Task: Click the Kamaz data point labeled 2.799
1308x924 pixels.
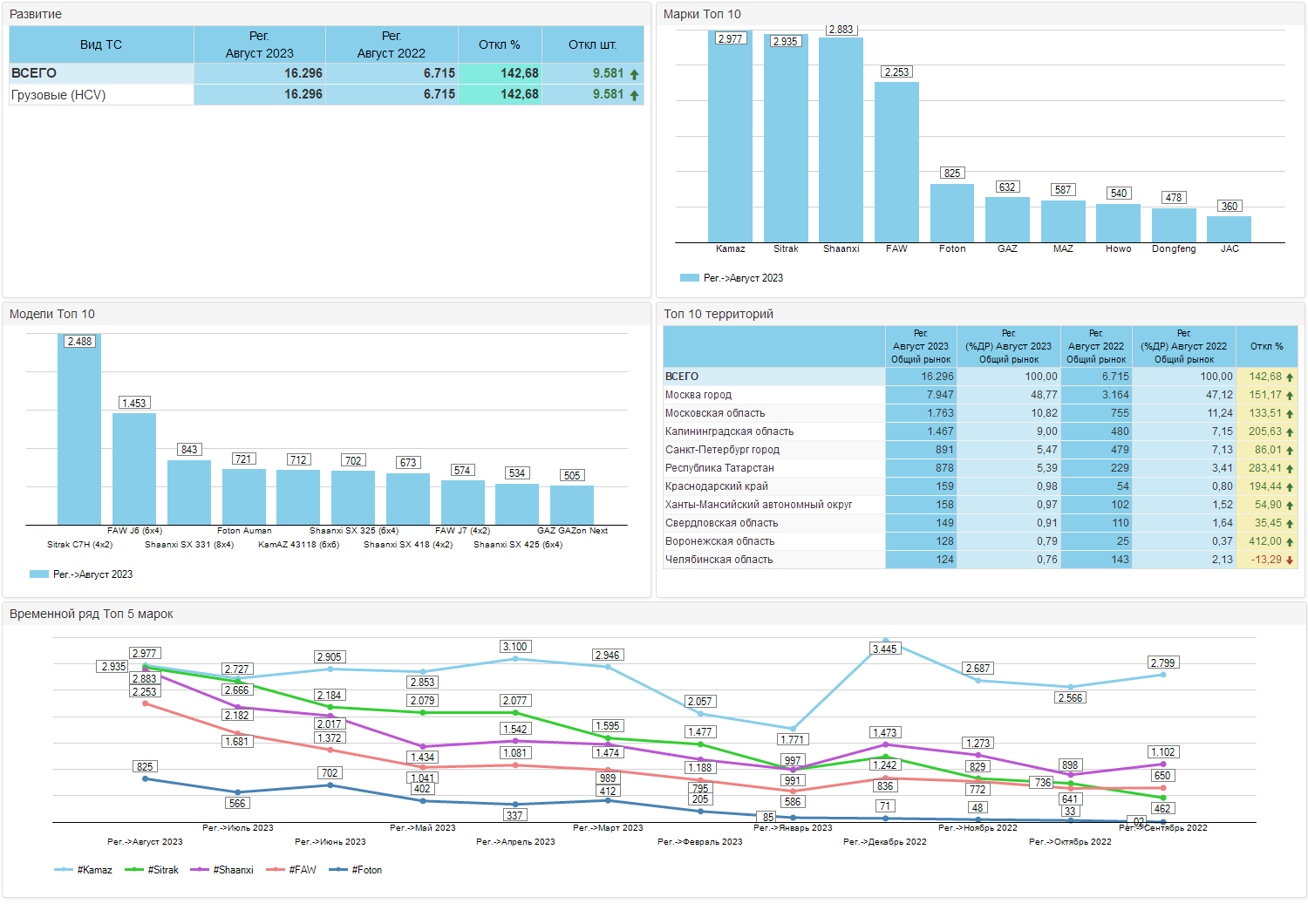Action: tap(1163, 675)
